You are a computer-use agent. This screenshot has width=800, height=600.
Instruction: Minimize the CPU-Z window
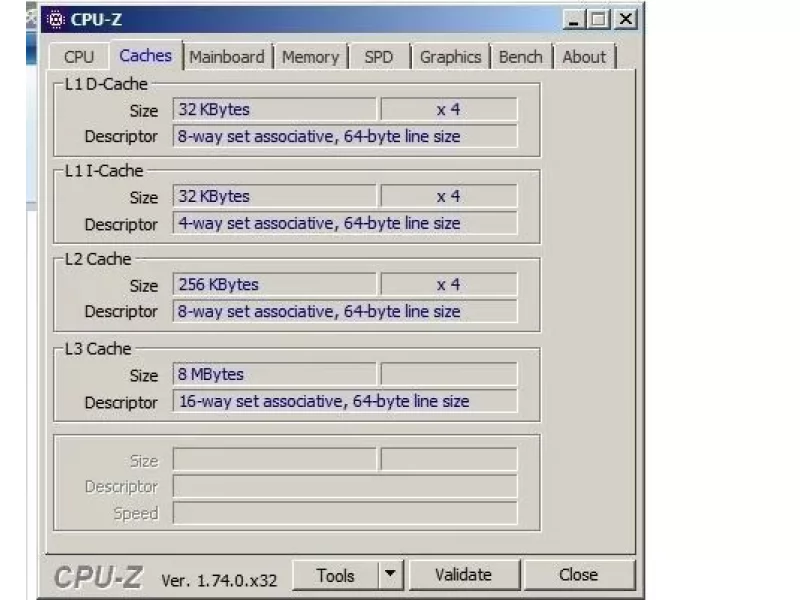click(574, 19)
